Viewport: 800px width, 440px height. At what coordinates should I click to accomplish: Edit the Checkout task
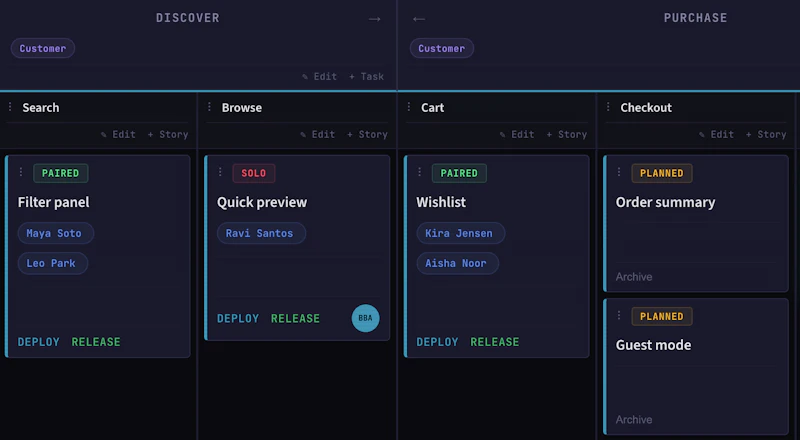pos(717,134)
